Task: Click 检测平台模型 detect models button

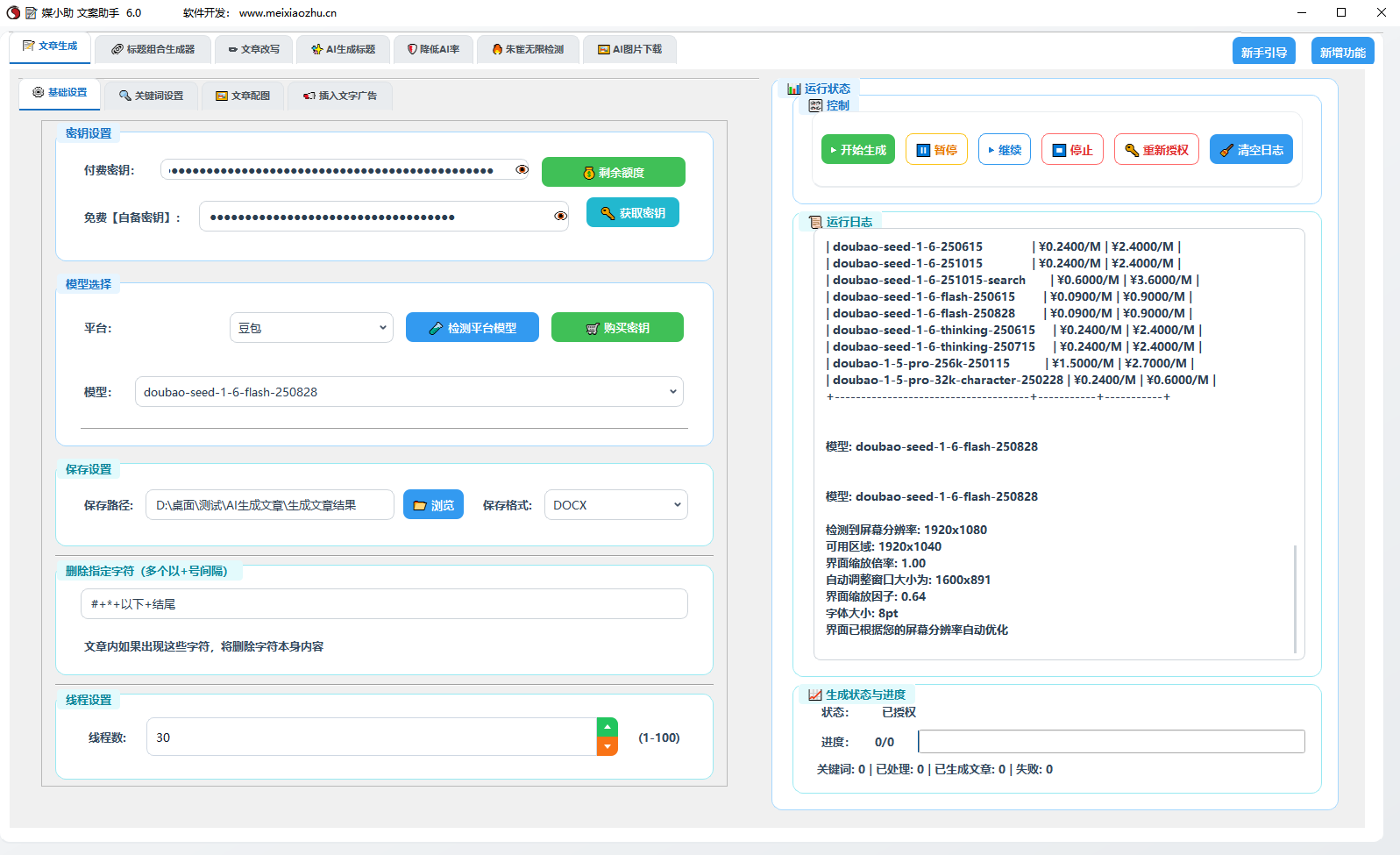Action: pos(472,328)
